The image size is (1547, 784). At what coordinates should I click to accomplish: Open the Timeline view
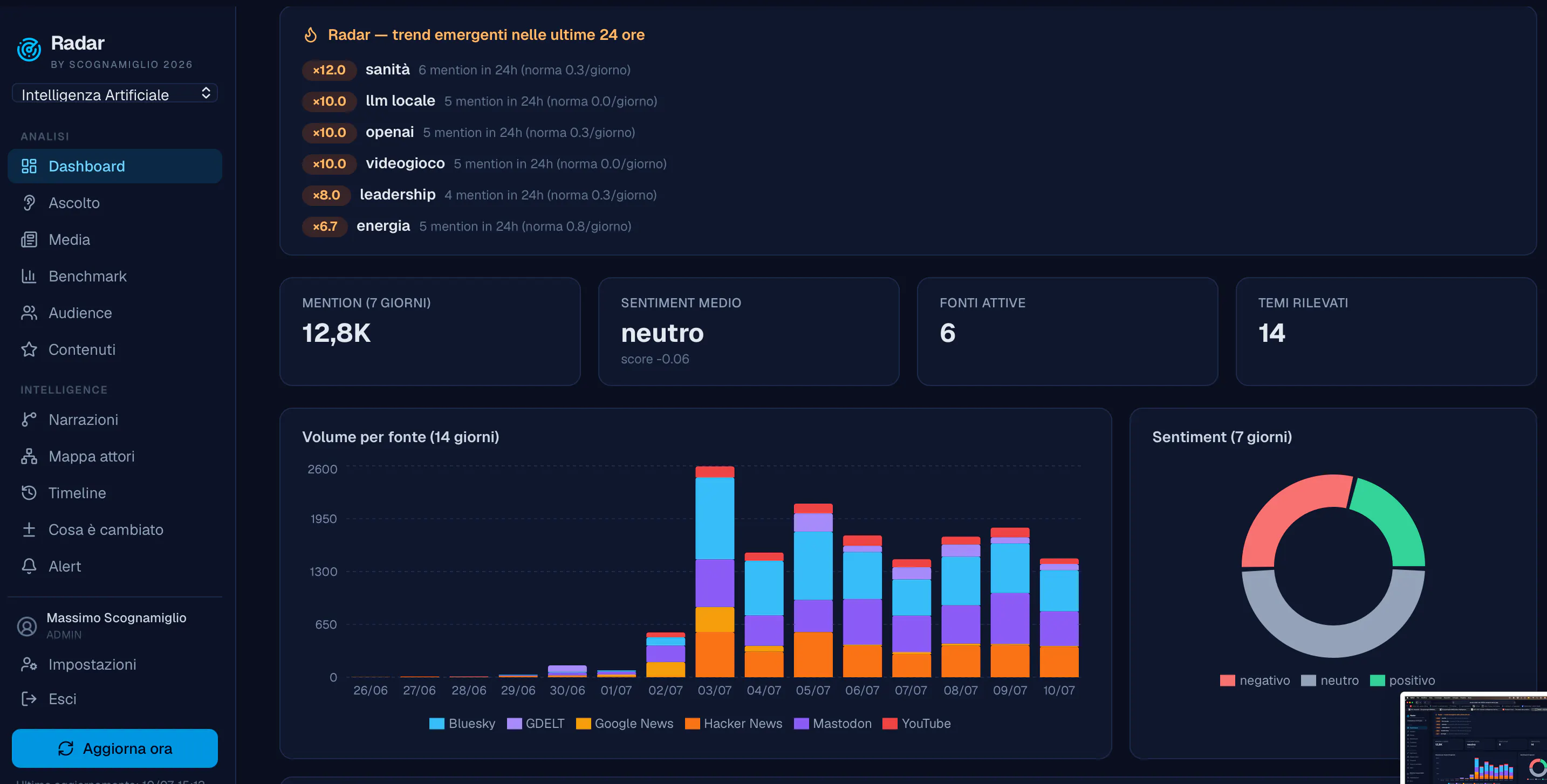click(115, 493)
